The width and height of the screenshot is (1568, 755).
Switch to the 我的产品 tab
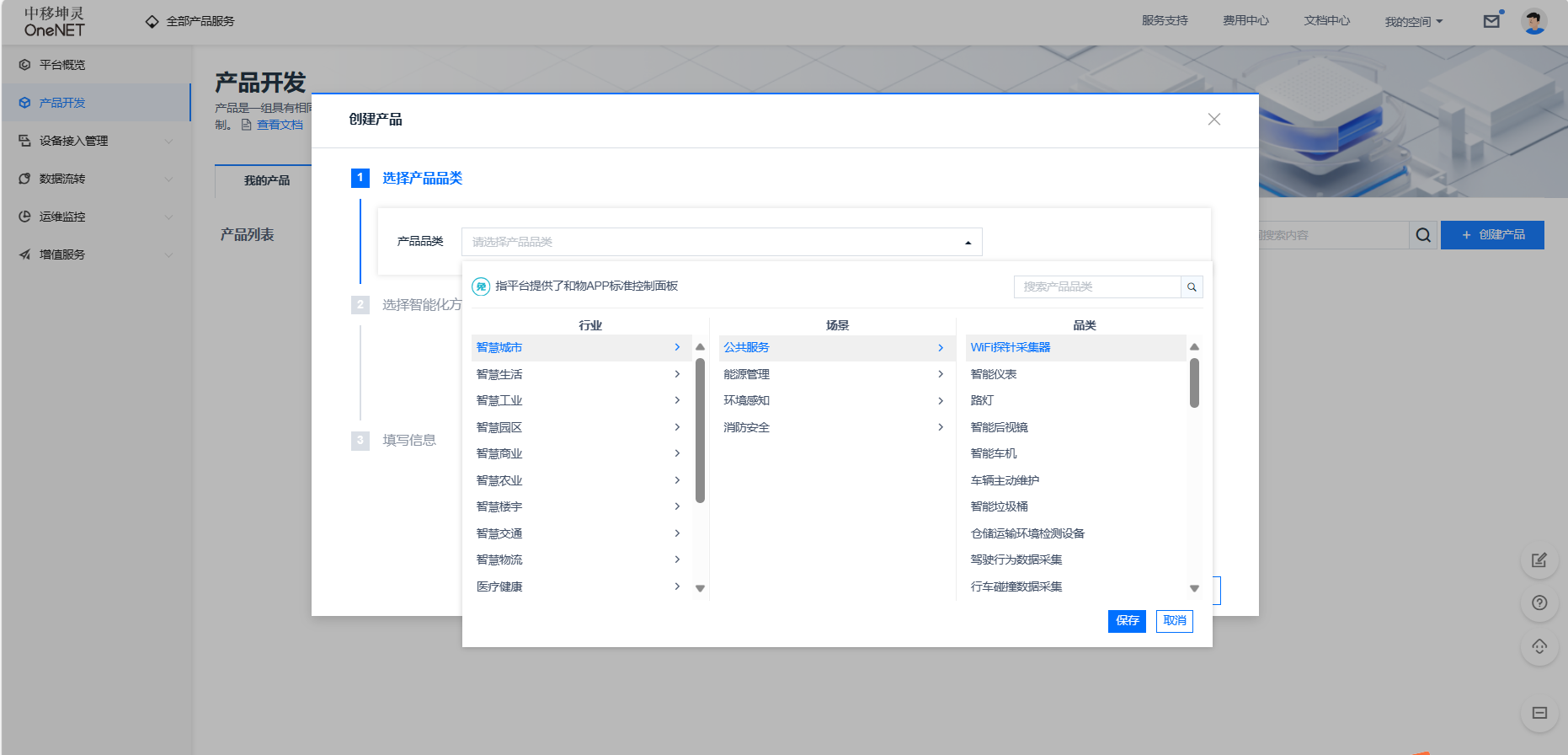point(266,180)
